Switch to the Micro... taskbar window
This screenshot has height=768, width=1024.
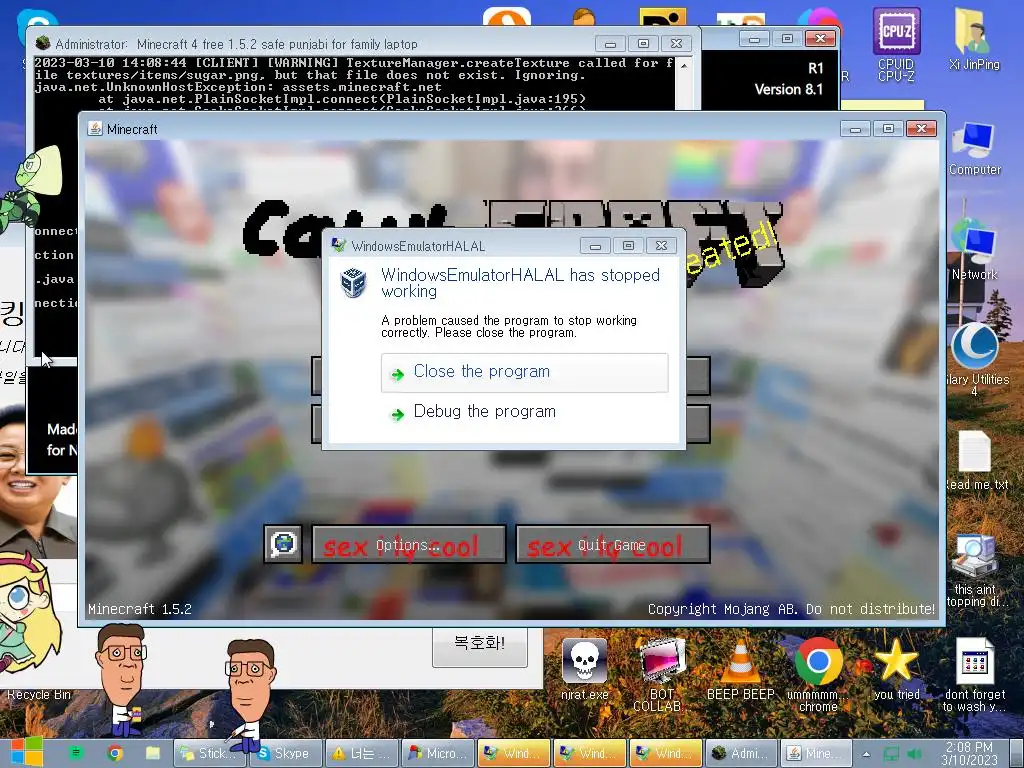click(x=436, y=753)
